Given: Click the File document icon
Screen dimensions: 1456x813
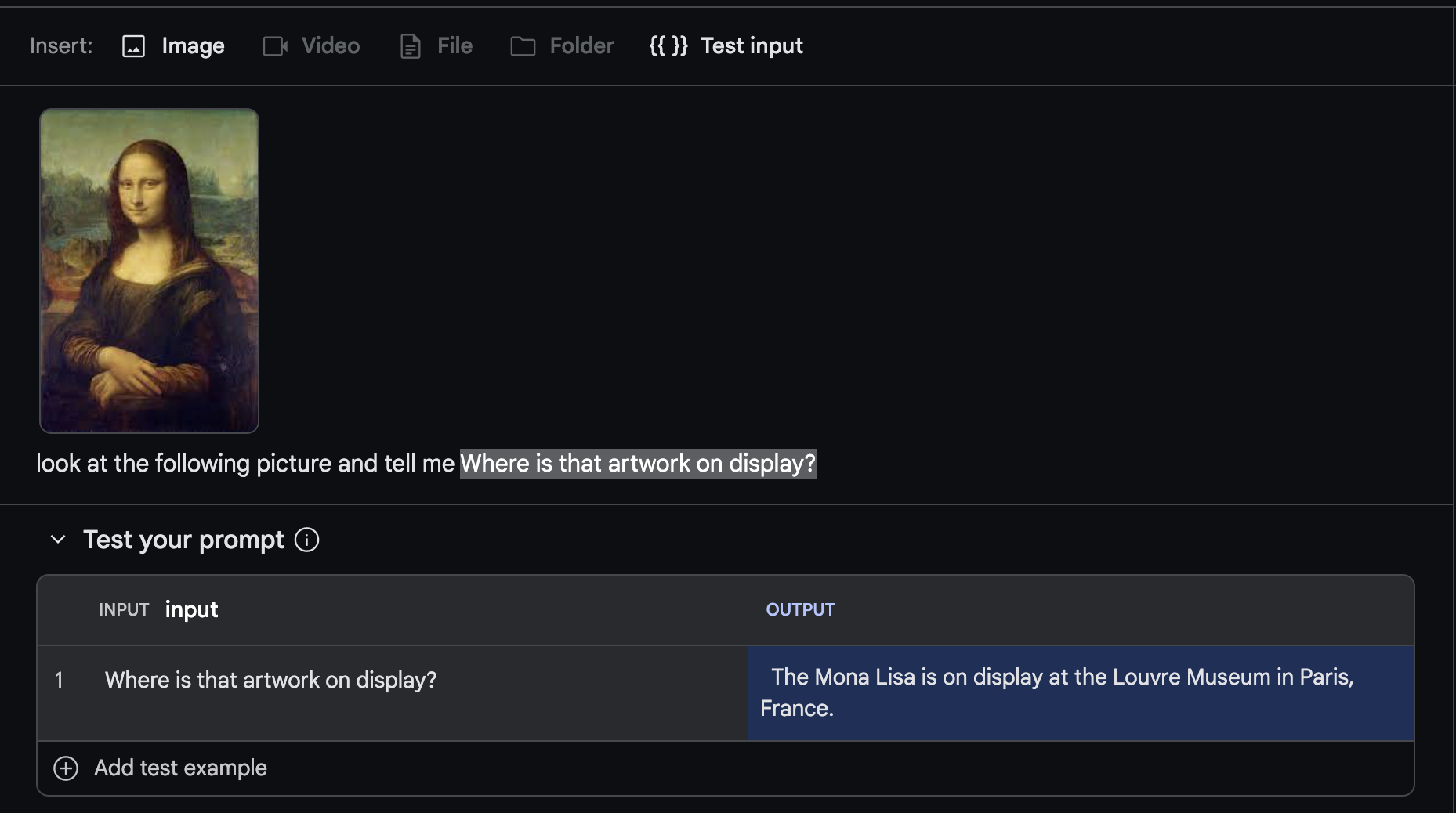Looking at the screenshot, I should pos(411,46).
